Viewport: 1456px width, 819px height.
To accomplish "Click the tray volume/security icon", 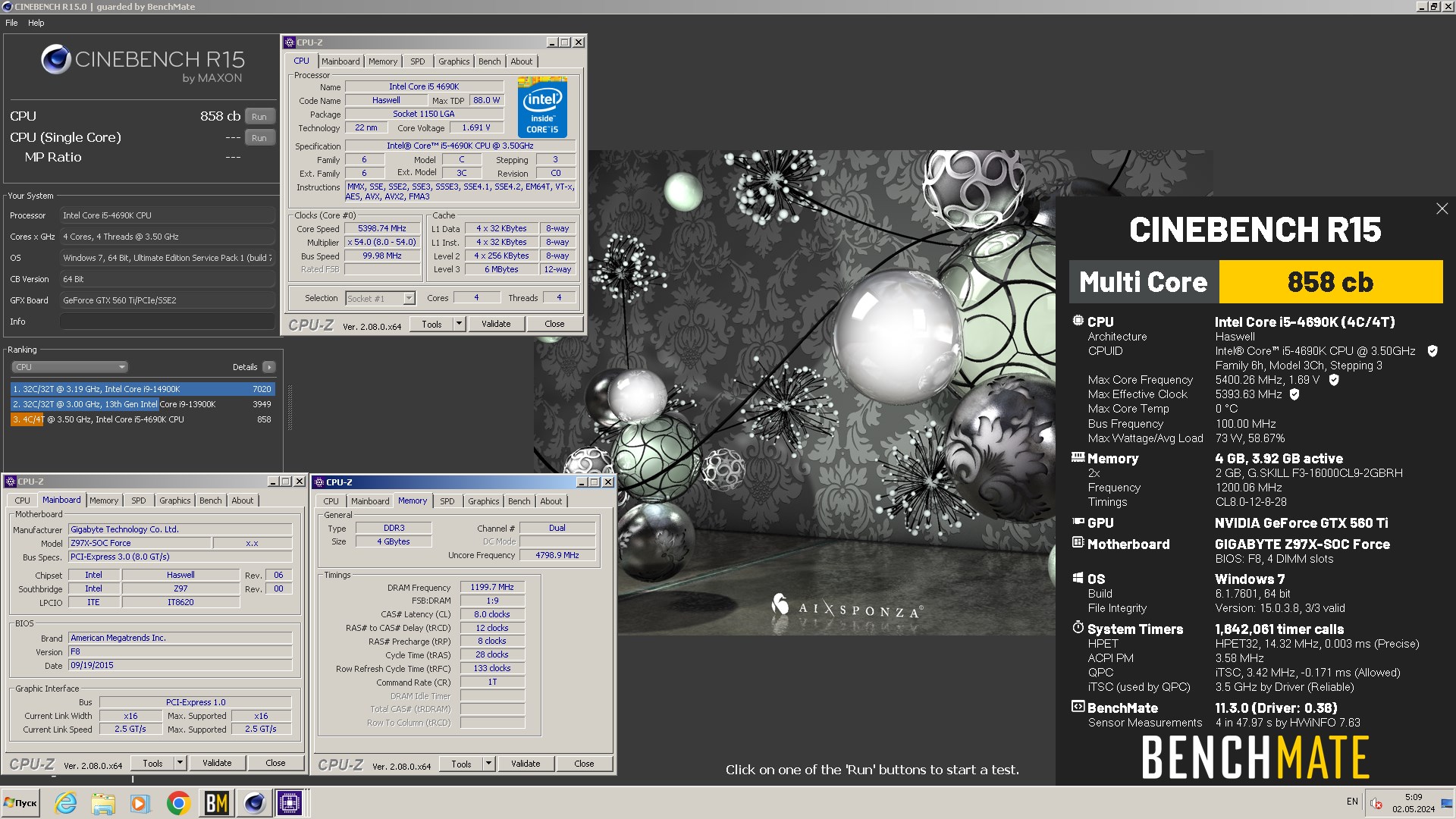I will click(x=1376, y=804).
